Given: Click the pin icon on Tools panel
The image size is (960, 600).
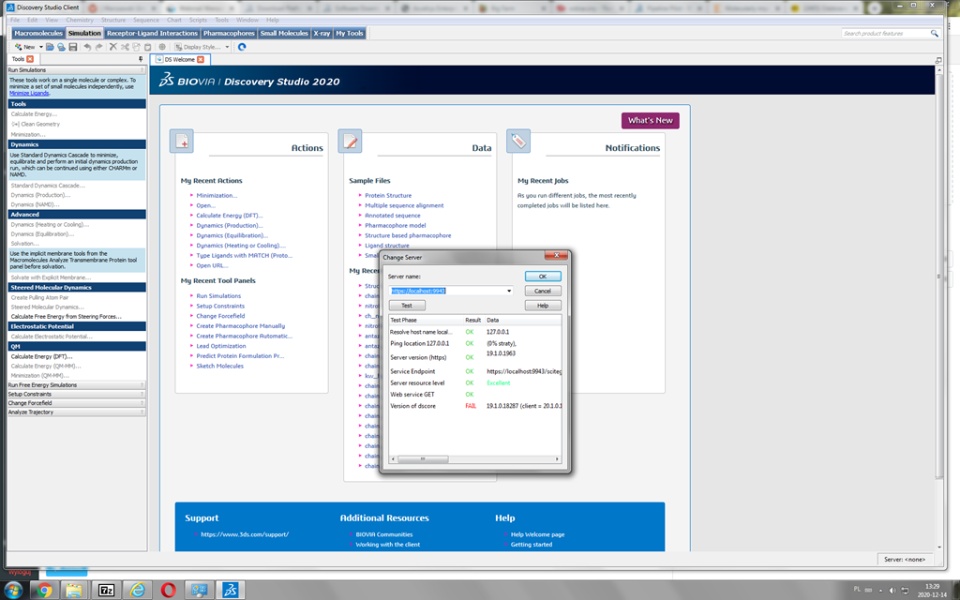Looking at the screenshot, I should coord(141,59).
